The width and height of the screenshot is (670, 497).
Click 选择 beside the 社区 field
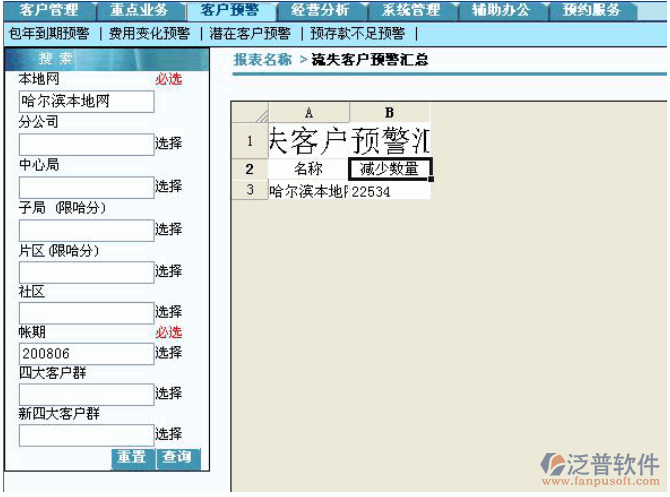click(x=168, y=312)
